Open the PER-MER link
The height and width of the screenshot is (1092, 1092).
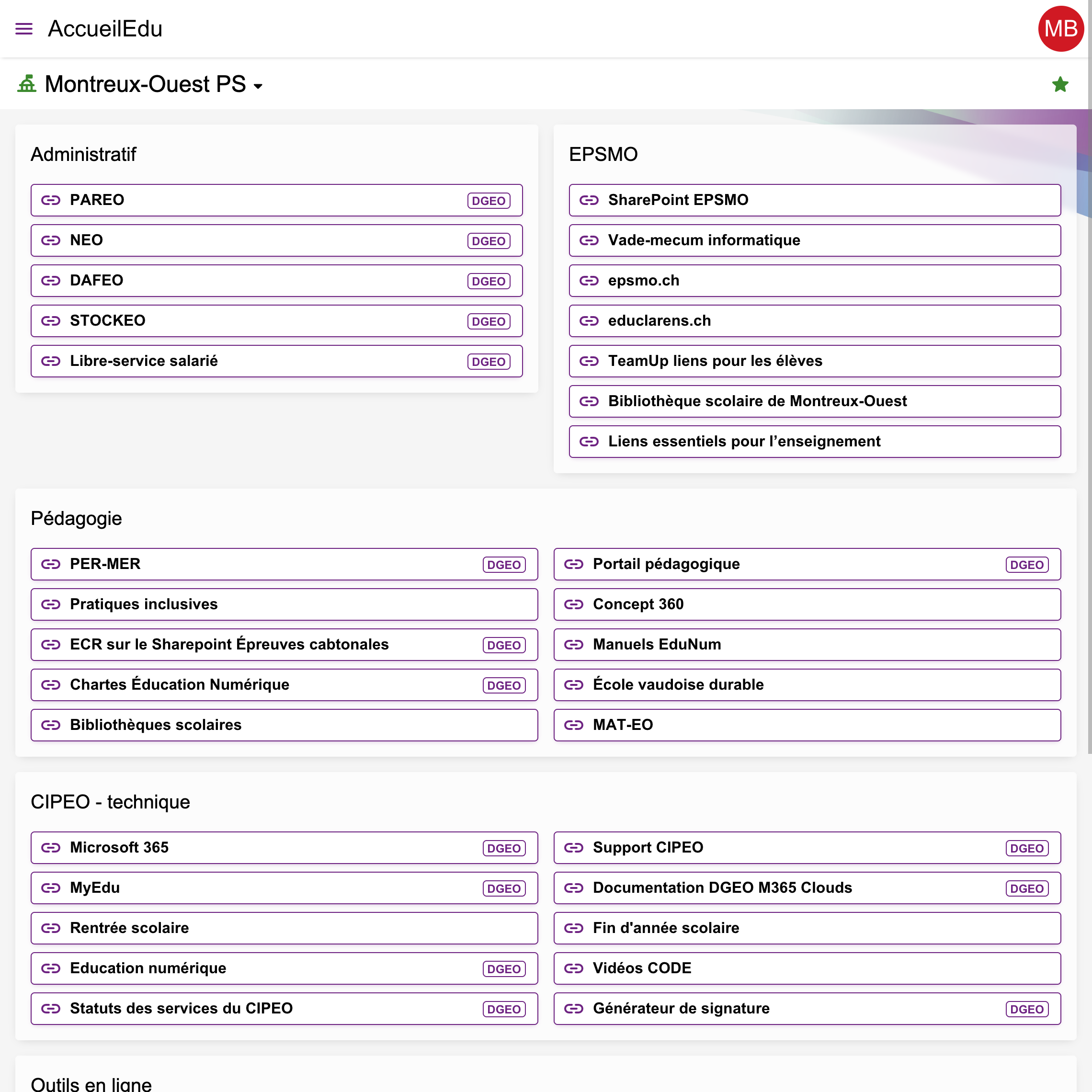(284, 564)
